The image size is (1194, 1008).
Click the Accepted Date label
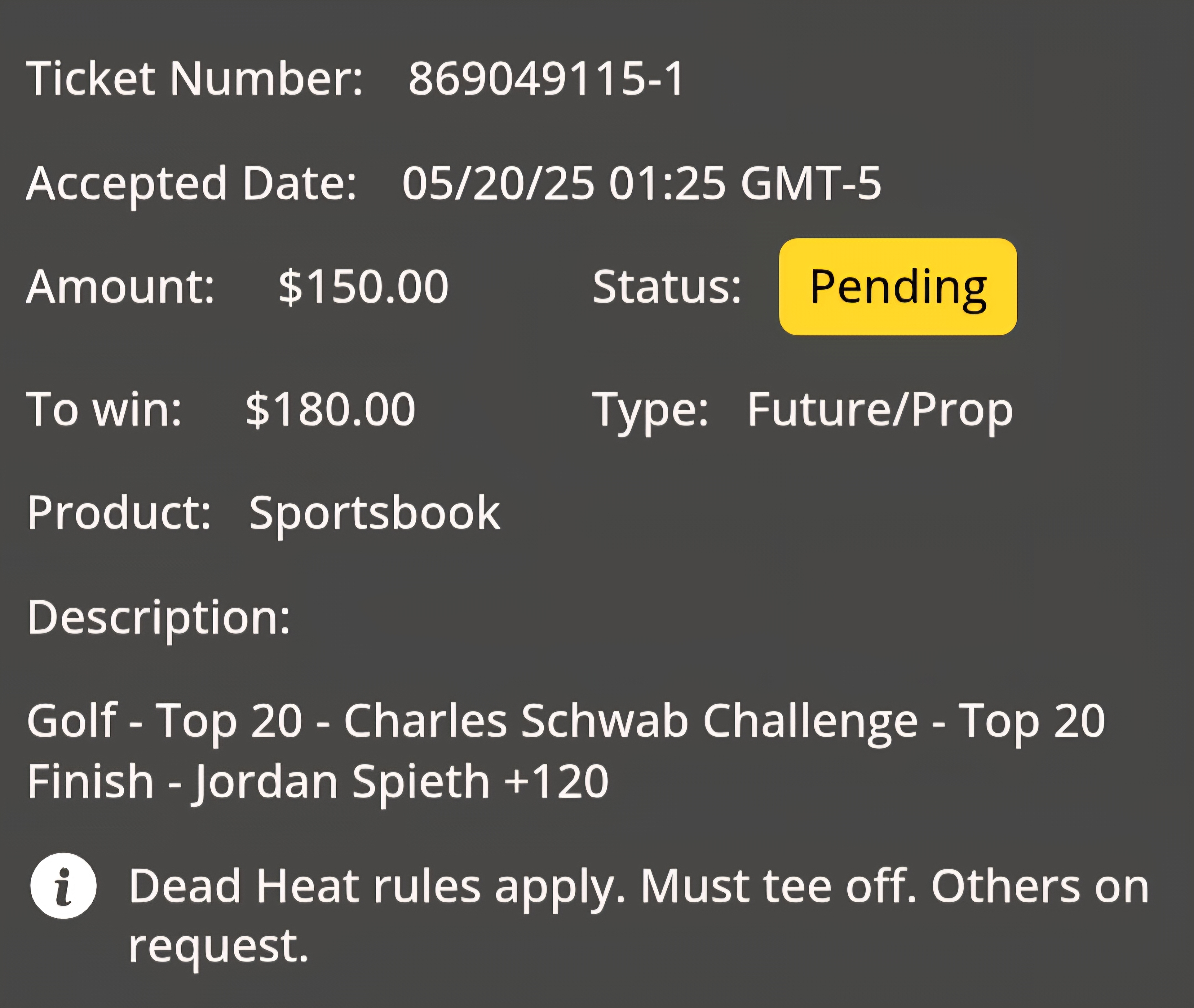(x=191, y=184)
